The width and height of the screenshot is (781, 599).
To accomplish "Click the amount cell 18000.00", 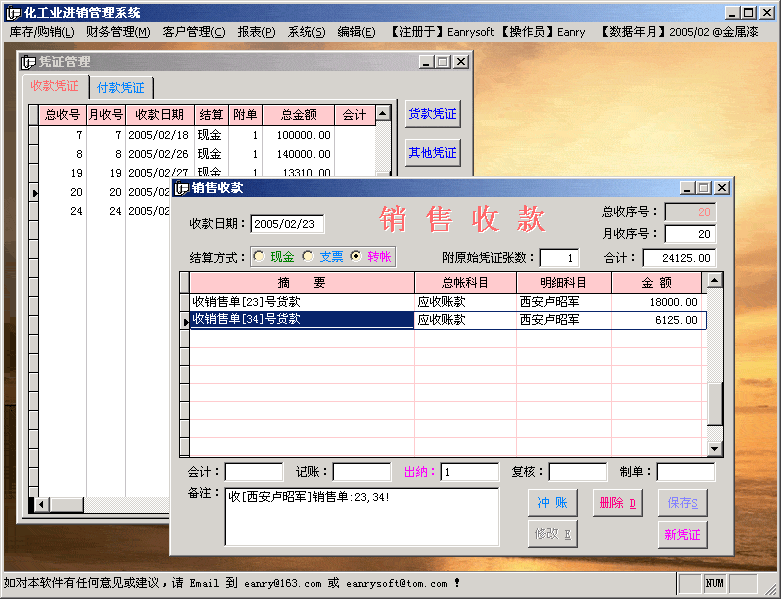I will click(656, 302).
